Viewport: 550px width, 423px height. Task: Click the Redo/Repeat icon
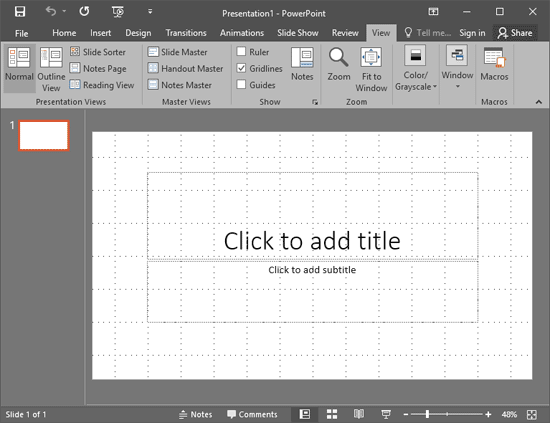84,12
